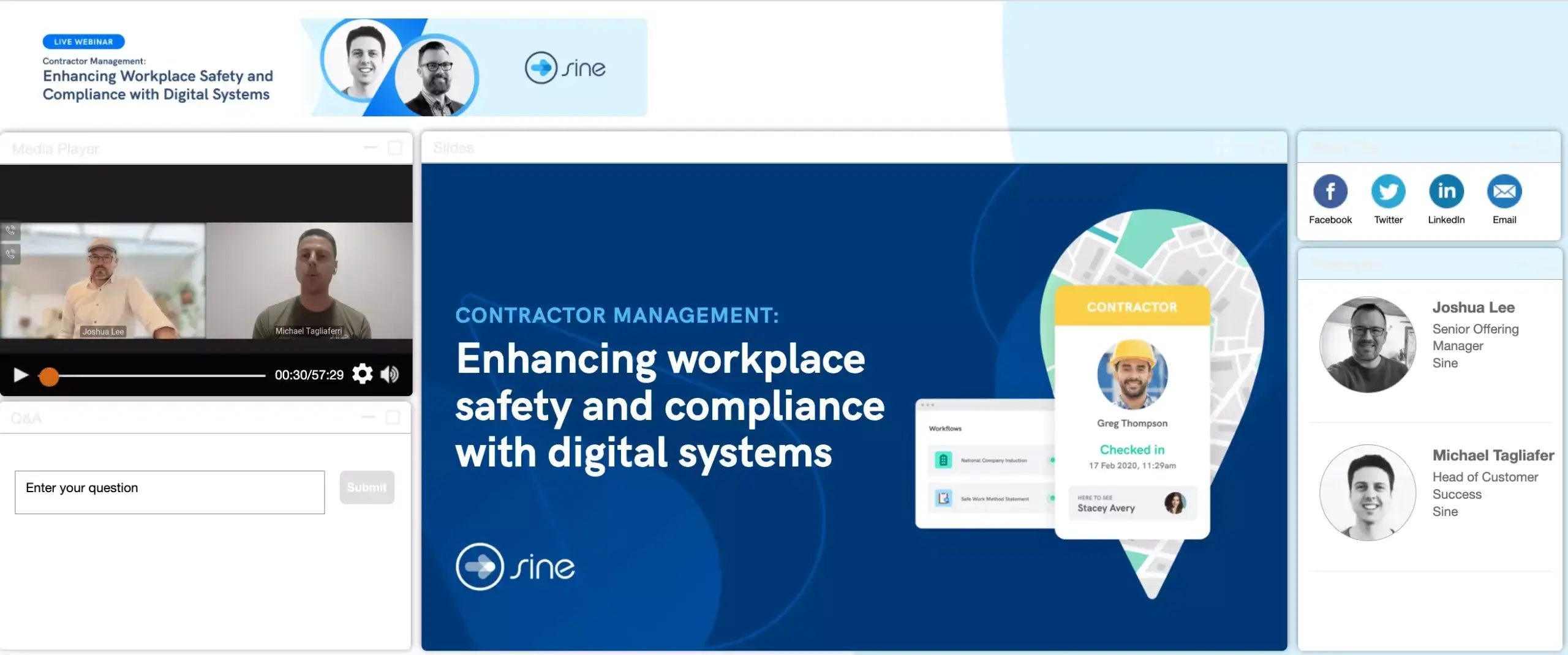Share via the LinkedIn icon
Screen dimensions: 1568x655
point(1446,192)
